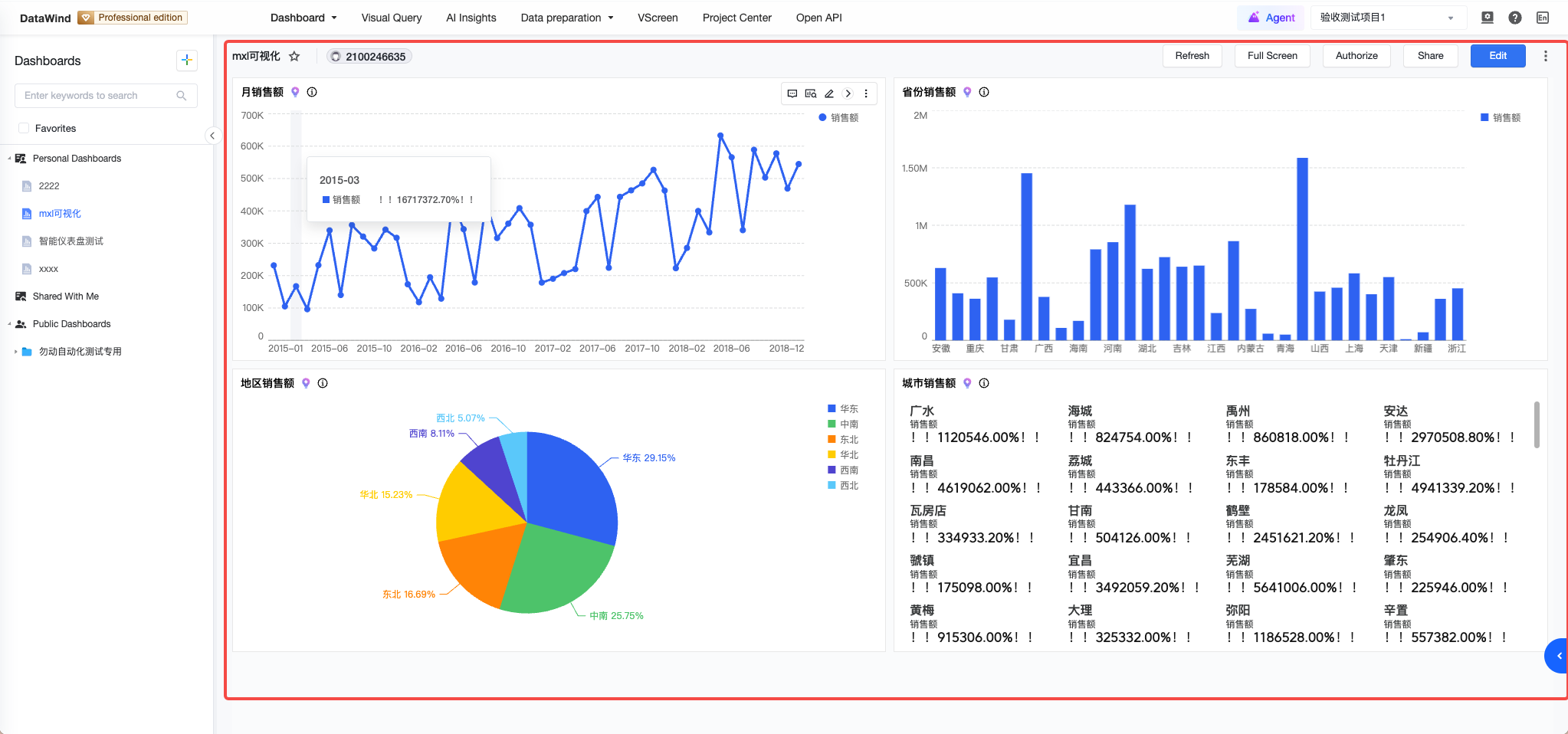Click the dashboard keyword search field
The image size is (1568, 734).
click(106, 95)
